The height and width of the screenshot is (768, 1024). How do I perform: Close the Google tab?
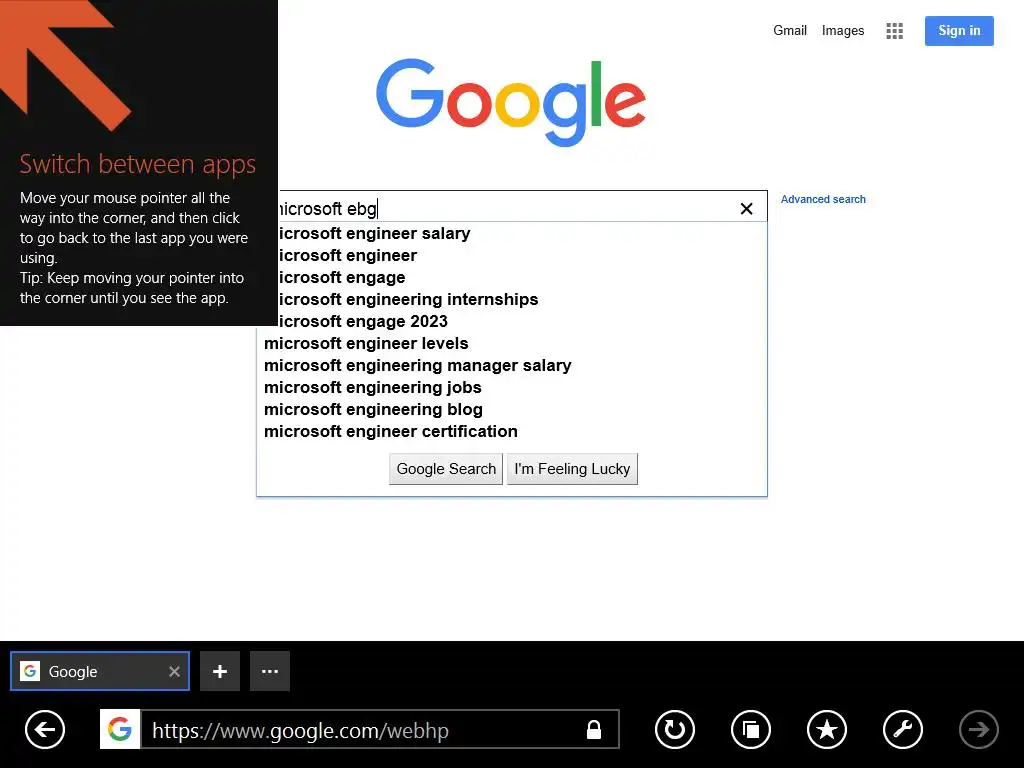point(174,671)
